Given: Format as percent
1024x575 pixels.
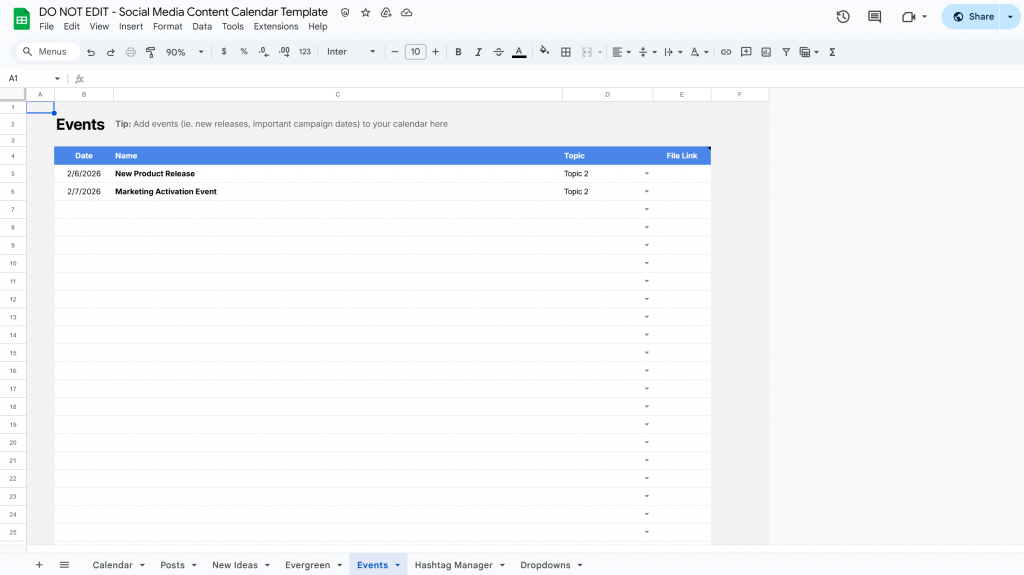Looking at the screenshot, I should point(244,52).
